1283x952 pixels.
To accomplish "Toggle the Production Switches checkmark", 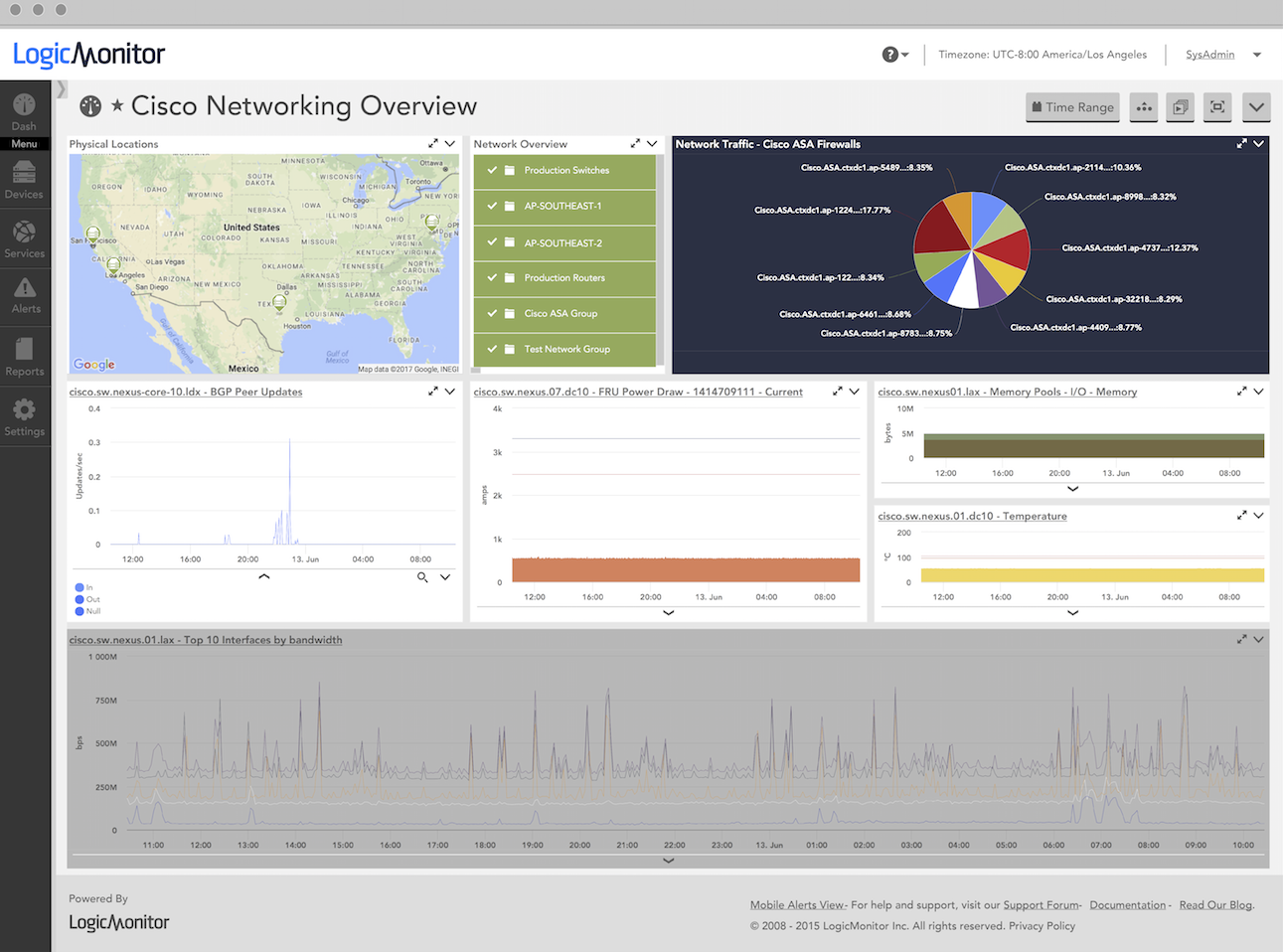I will tap(492, 170).
